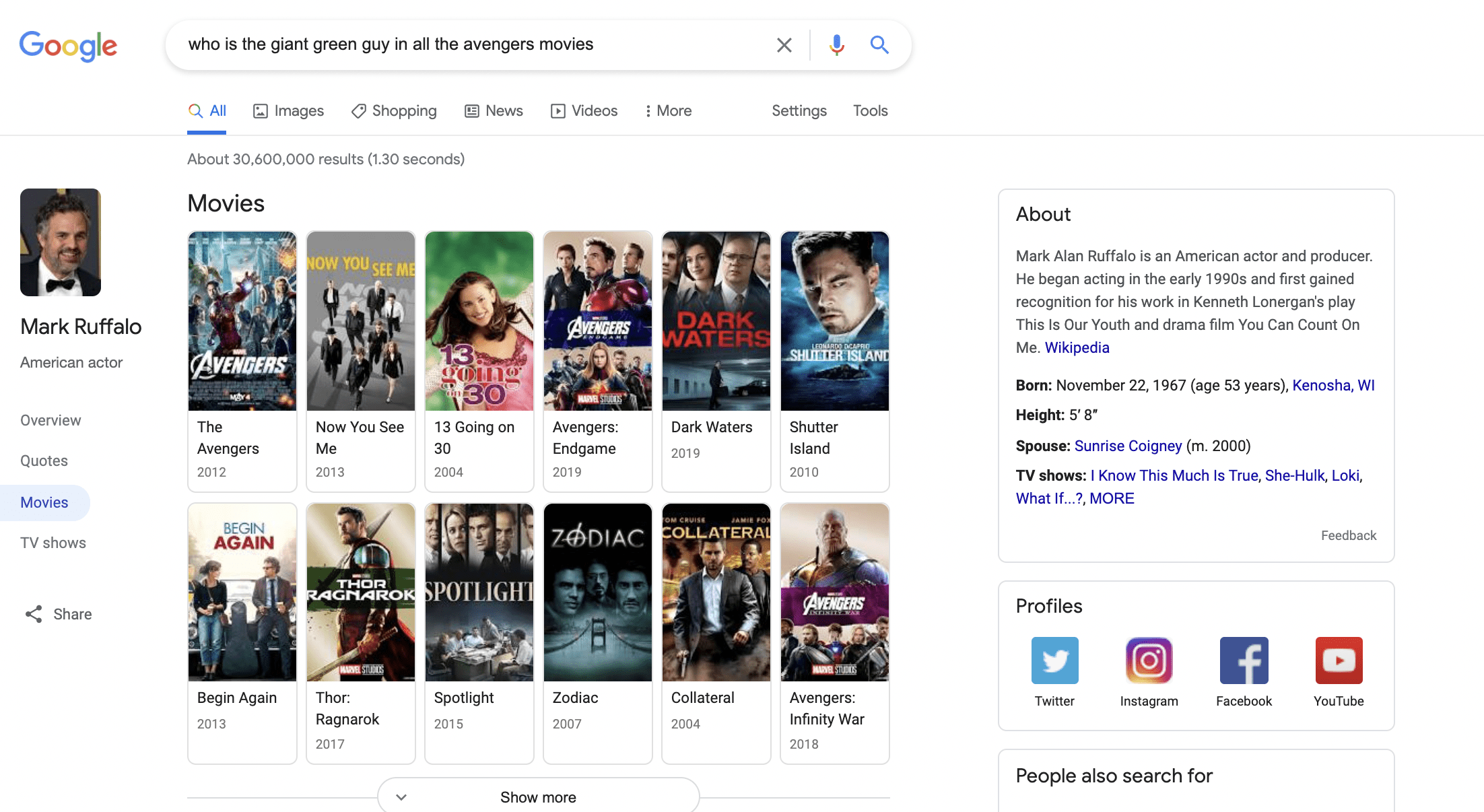The width and height of the screenshot is (1484, 812).
Task: Switch to the Images tab
Action: point(288,111)
